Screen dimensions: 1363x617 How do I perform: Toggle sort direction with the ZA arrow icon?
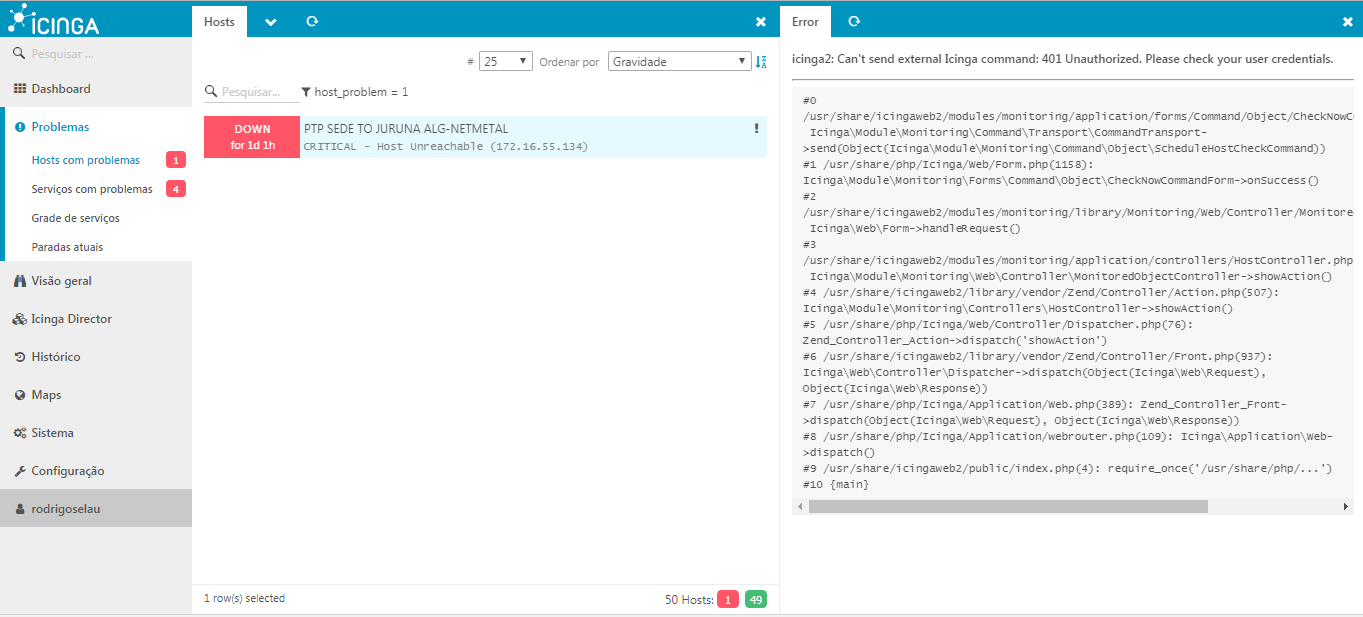tap(760, 61)
